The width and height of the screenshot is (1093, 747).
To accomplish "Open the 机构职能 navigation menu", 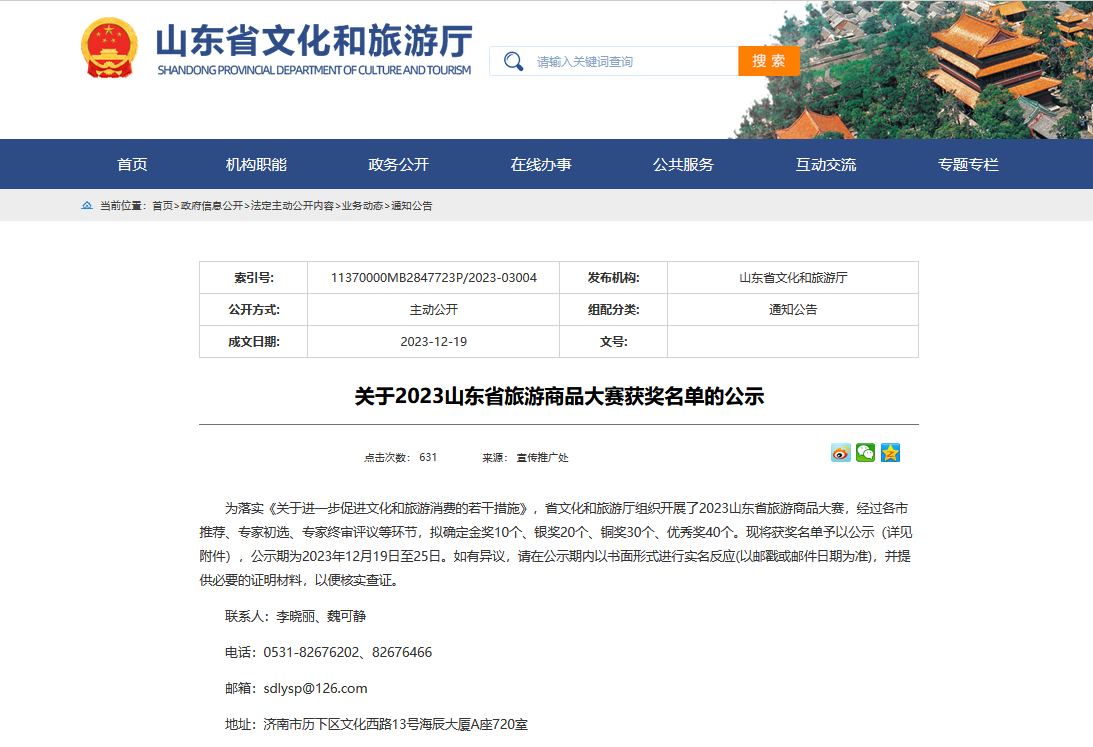I will tap(256, 165).
